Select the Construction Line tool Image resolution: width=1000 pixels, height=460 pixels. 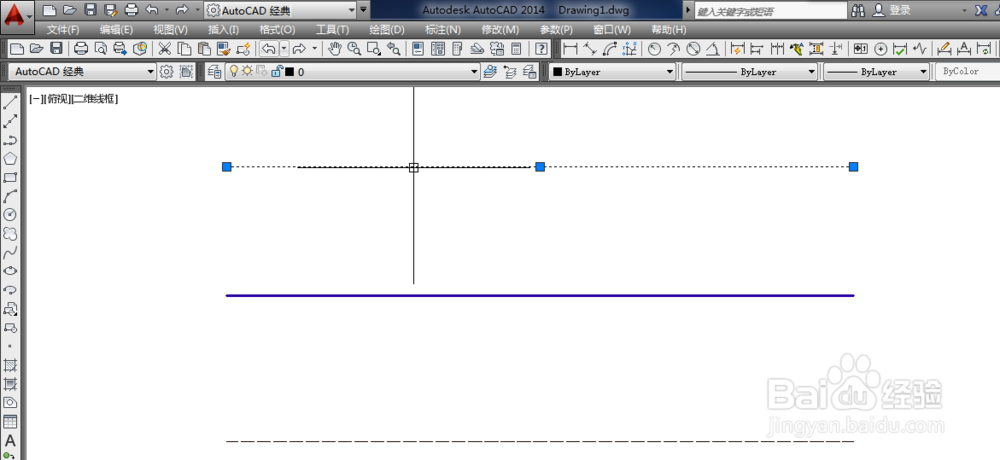click(x=10, y=121)
